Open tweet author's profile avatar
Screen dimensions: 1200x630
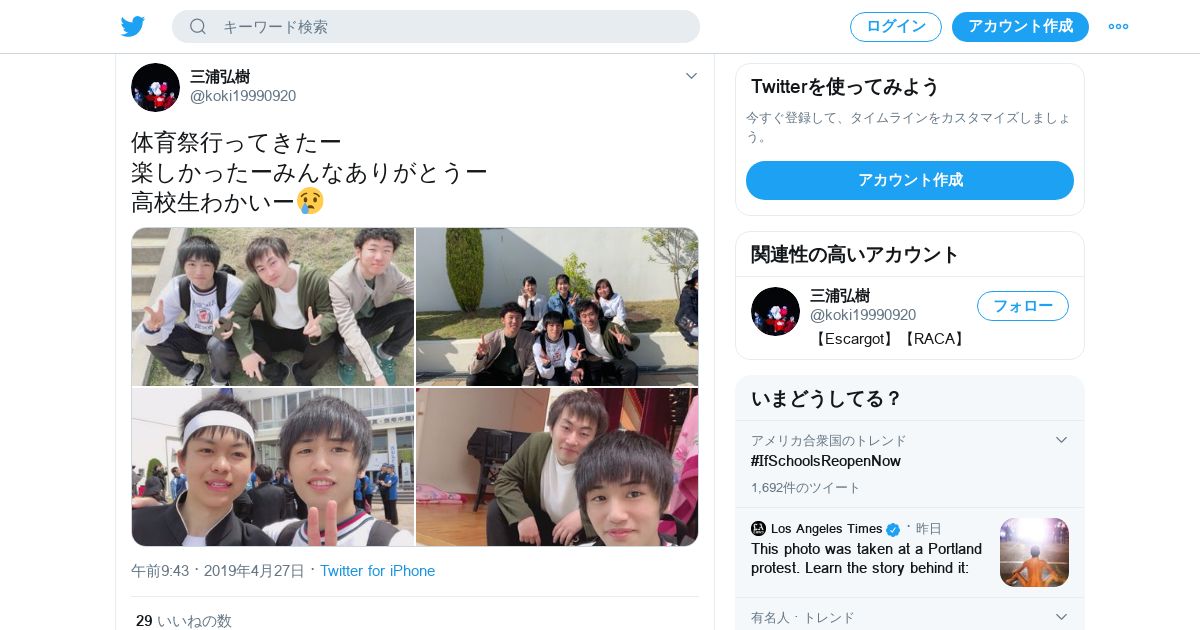coord(155,87)
